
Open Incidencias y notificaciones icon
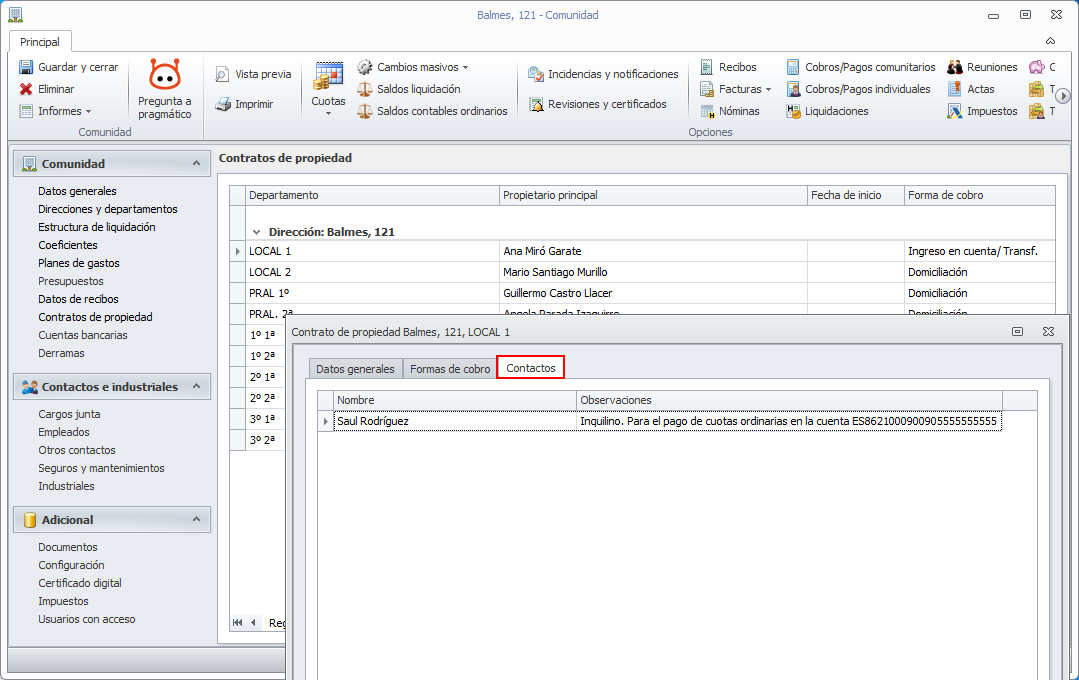(x=536, y=74)
